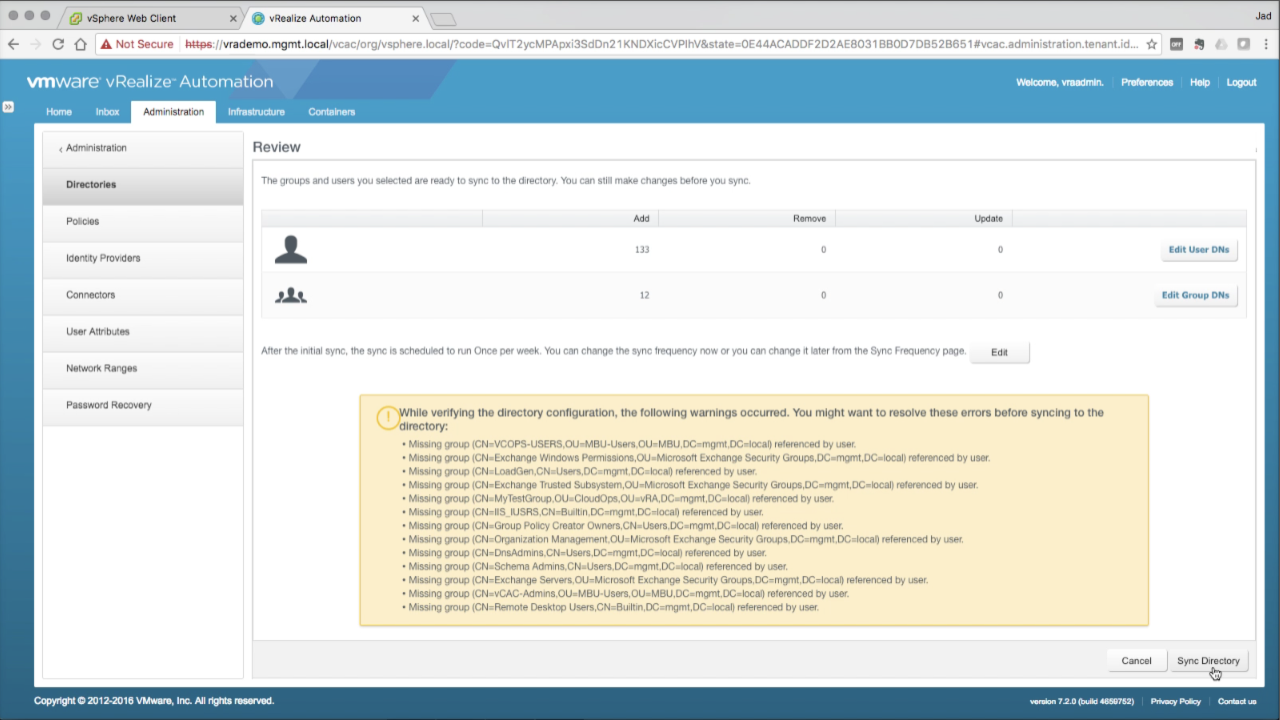Select Directories in the sidebar
The width and height of the screenshot is (1280, 720).
(143, 185)
